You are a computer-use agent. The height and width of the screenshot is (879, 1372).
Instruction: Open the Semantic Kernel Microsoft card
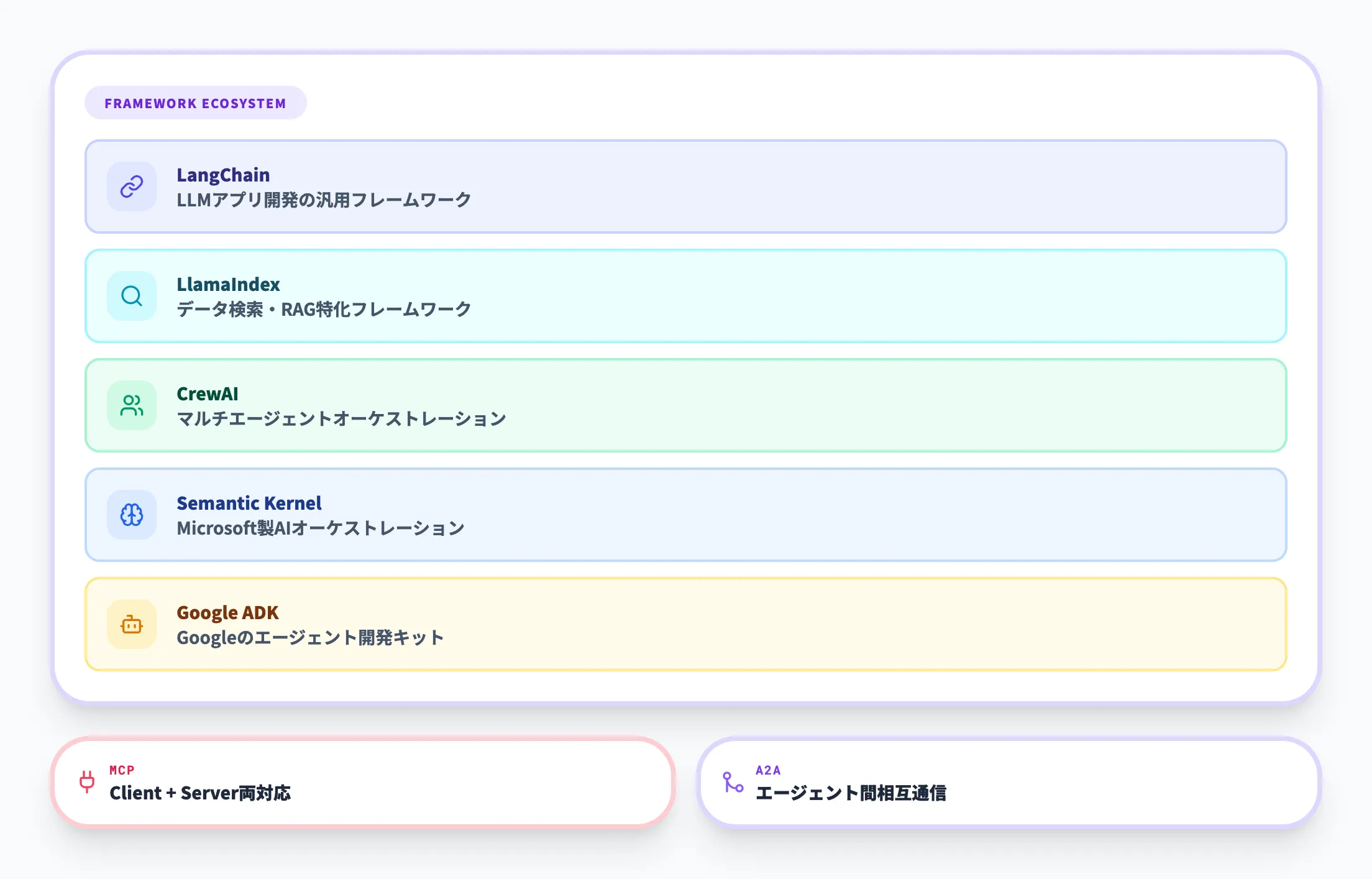point(684,515)
